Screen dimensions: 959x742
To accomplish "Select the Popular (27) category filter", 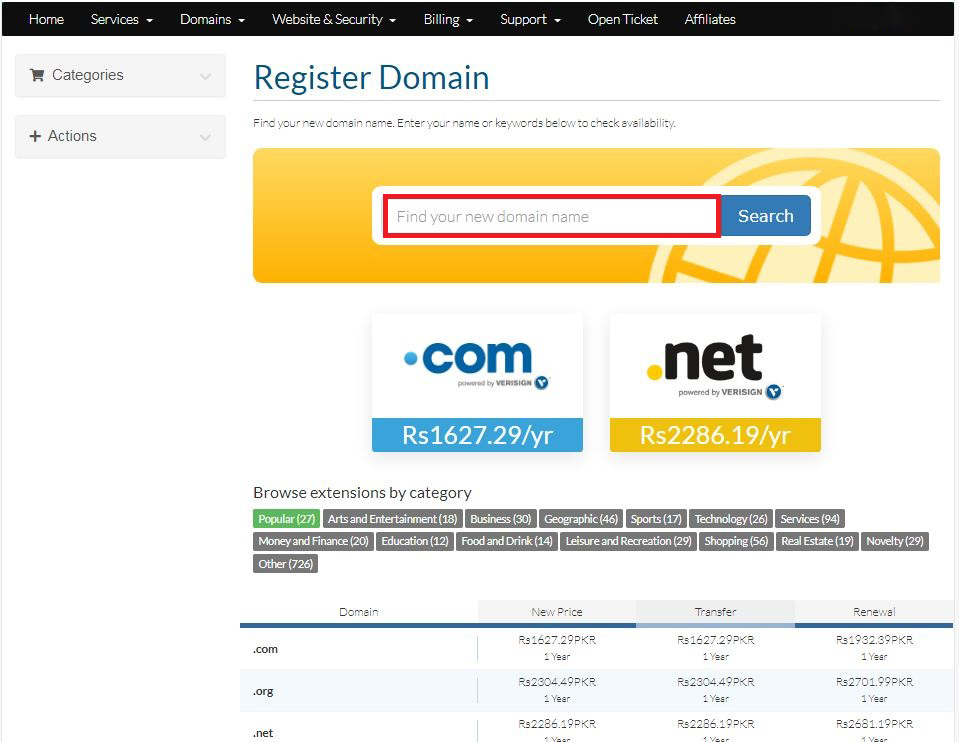I will point(286,519).
